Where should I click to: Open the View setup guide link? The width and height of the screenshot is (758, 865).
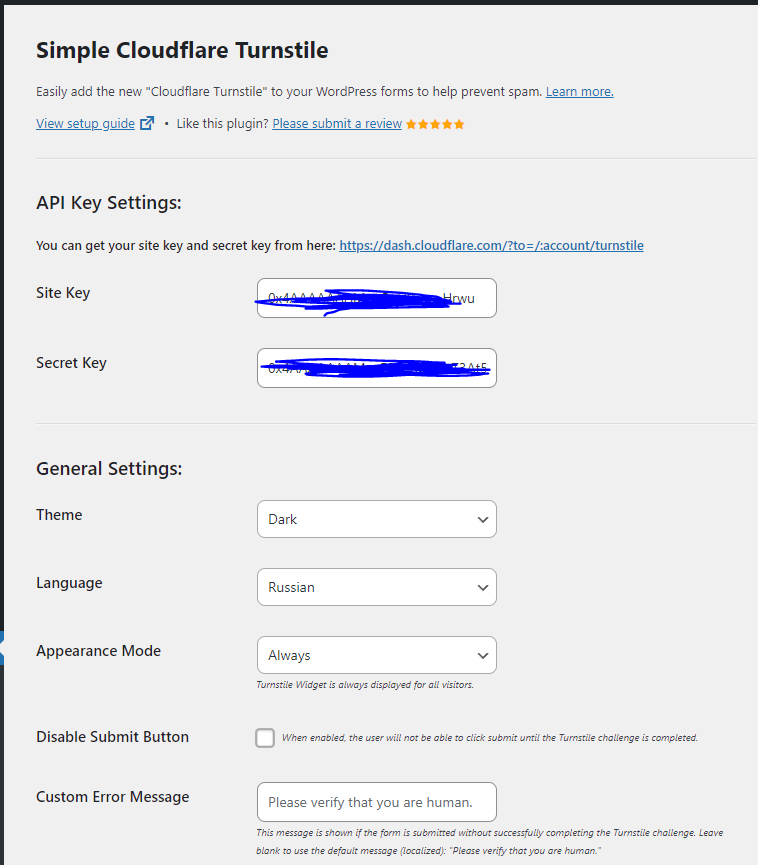tap(86, 124)
